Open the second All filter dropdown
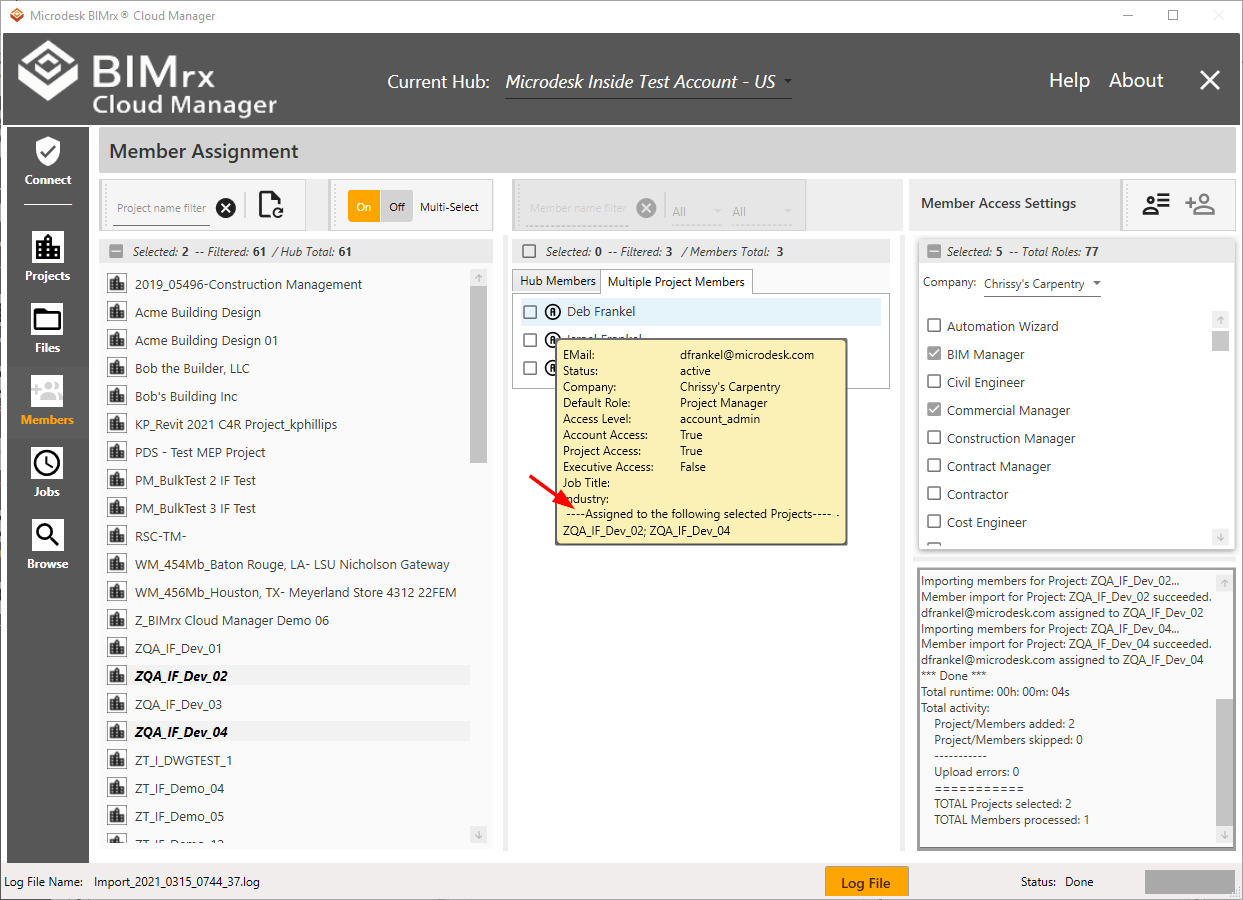This screenshot has width=1243, height=900. (762, 211)
